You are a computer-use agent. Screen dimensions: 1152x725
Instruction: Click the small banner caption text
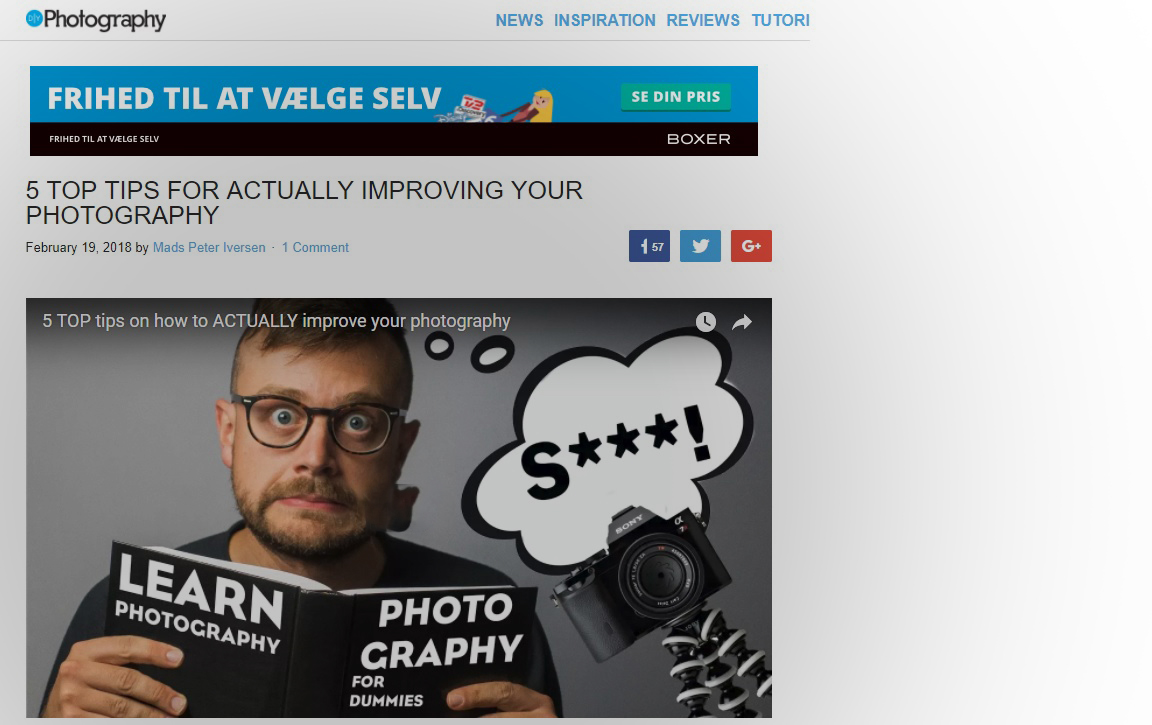(104, 139)
